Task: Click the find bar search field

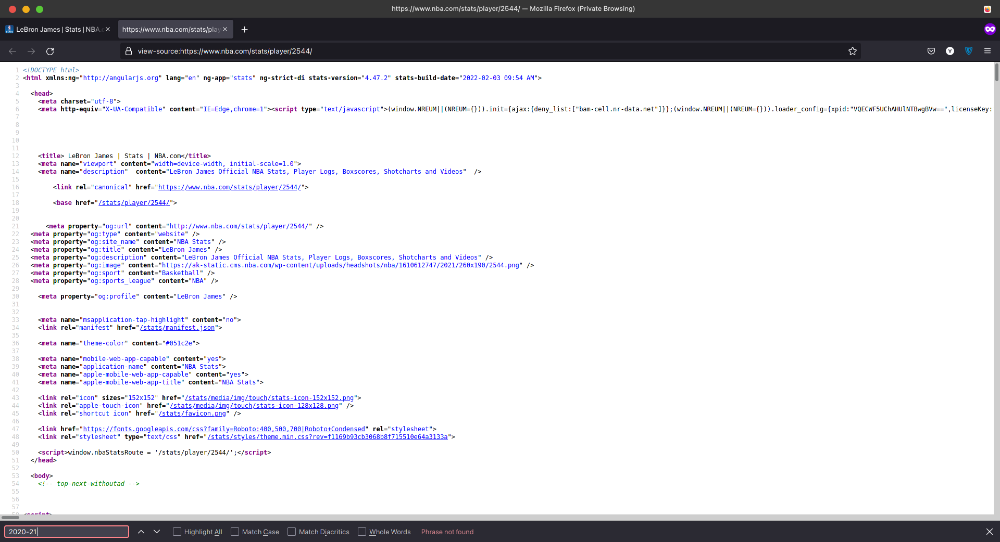Action: click(x=66, y=532)
